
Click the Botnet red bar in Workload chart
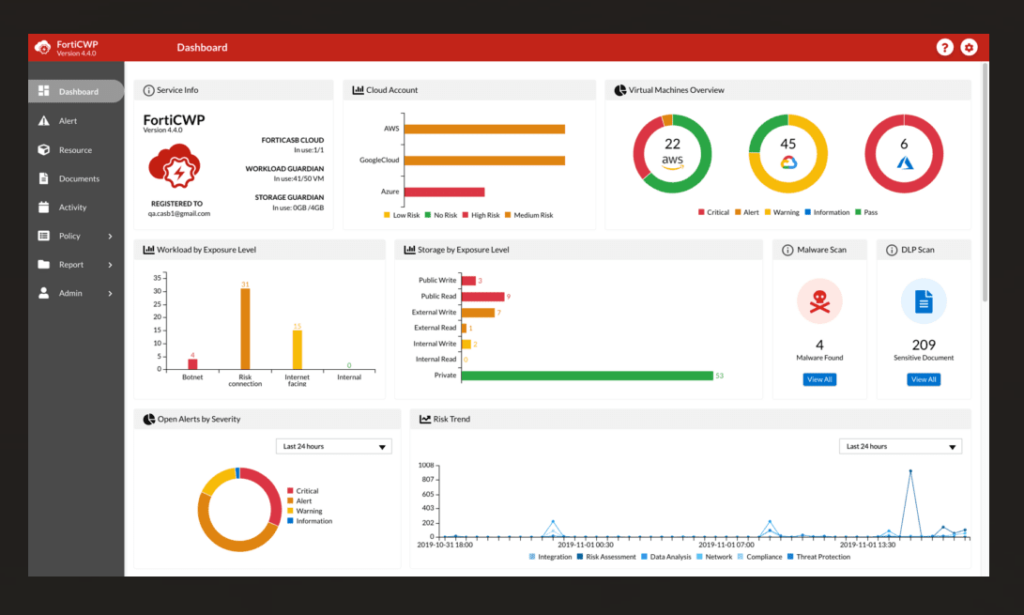tap(193, 364)
